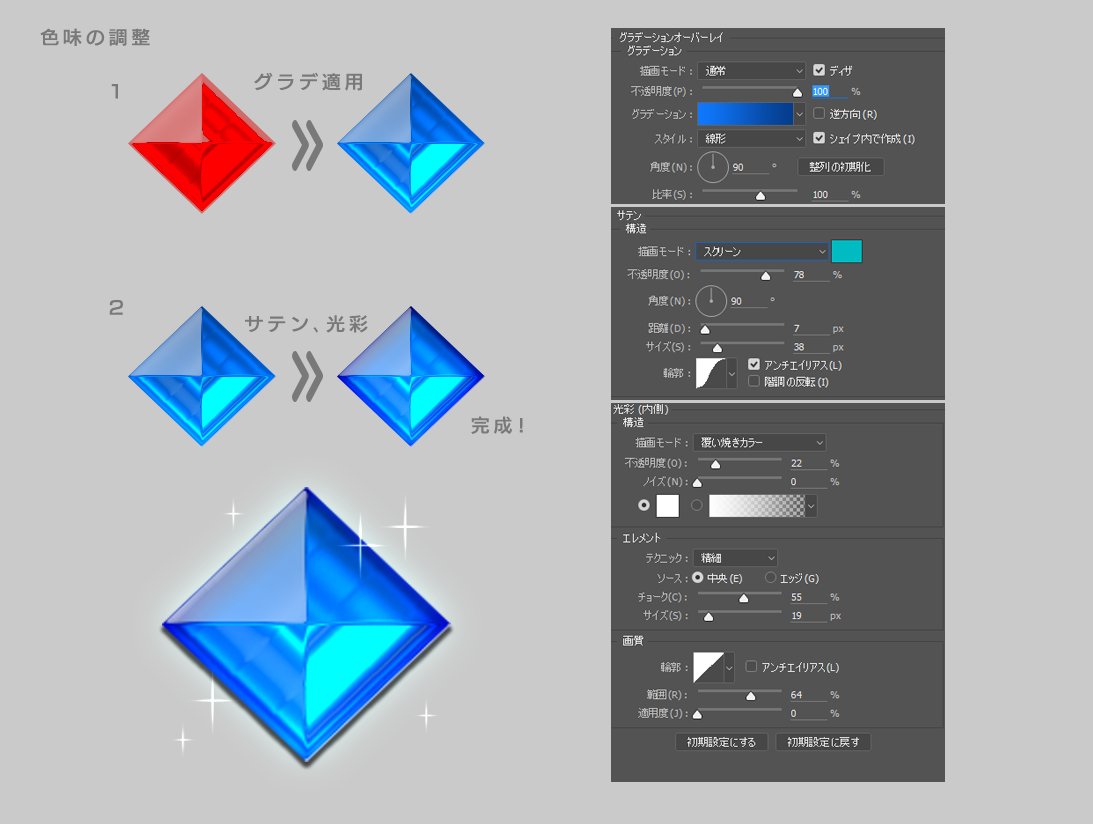Open the テクニック dropdown showing 精細
This screenshot has width=1093, height=824.
(x=735, y=557)
